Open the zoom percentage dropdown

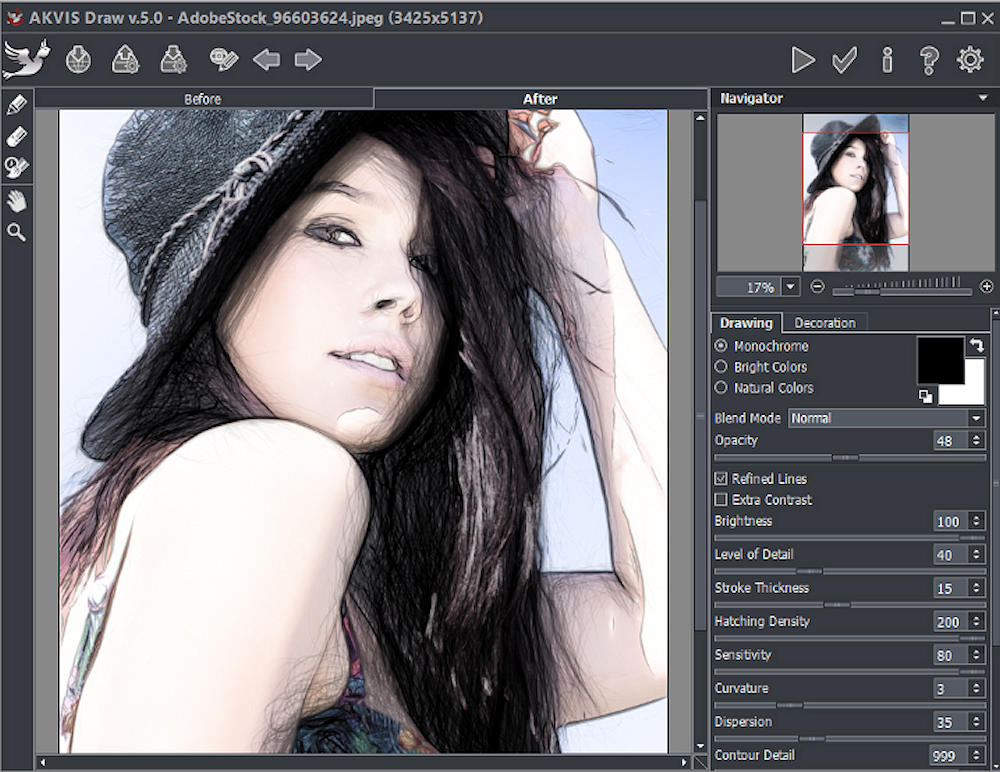(791, 287)
